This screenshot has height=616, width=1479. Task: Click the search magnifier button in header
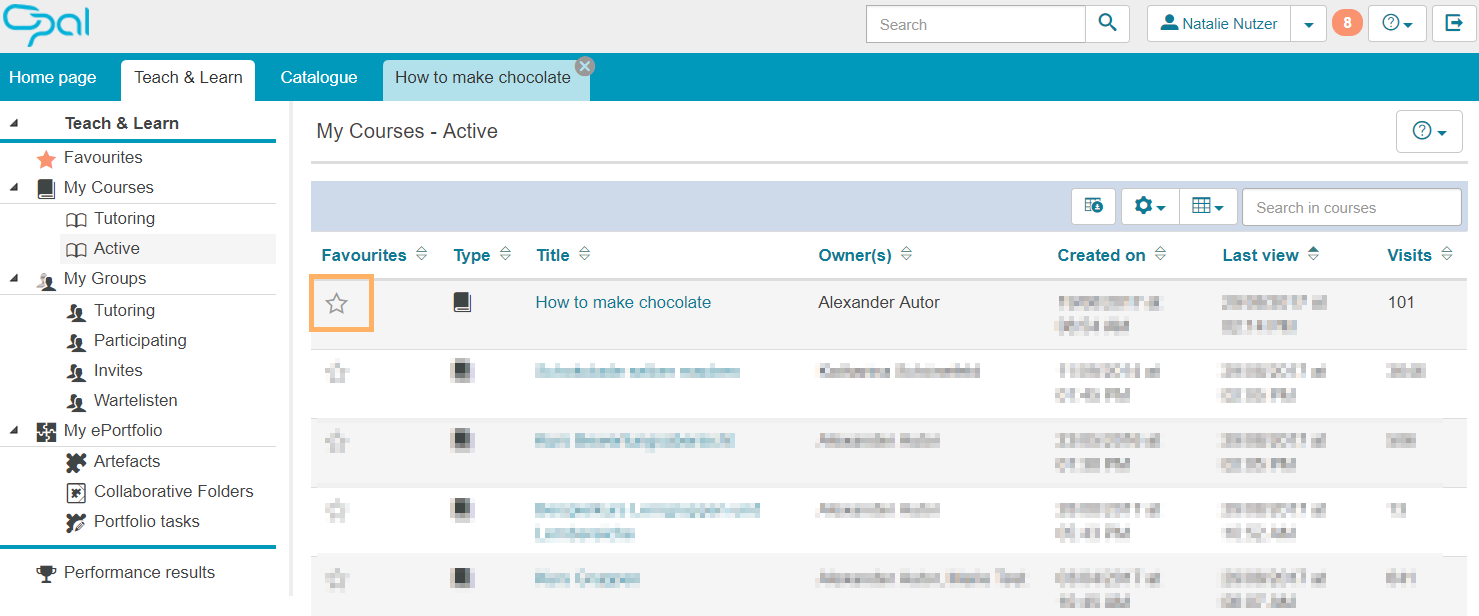click(x=1107, y=24)
